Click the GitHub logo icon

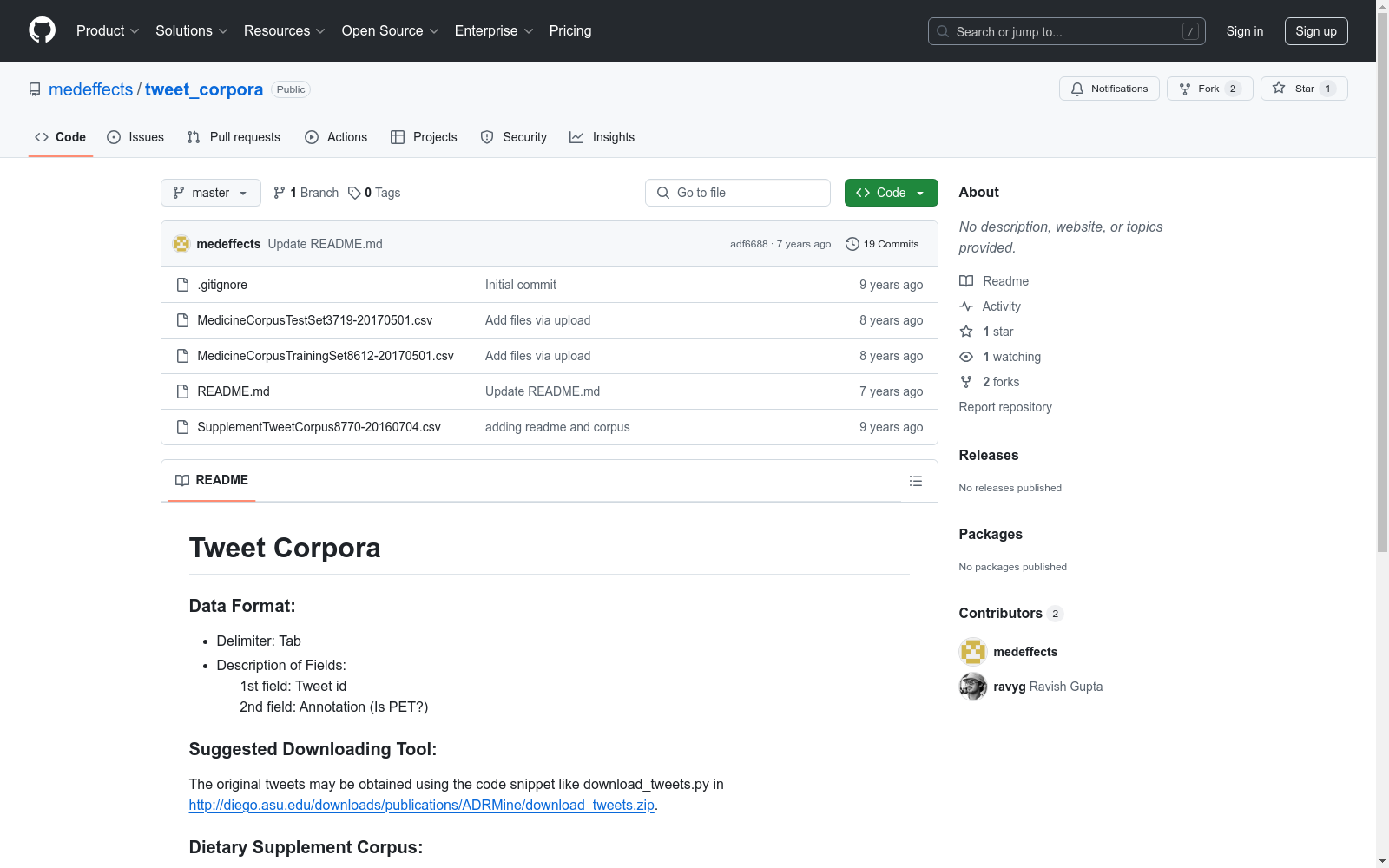point(42,30)
